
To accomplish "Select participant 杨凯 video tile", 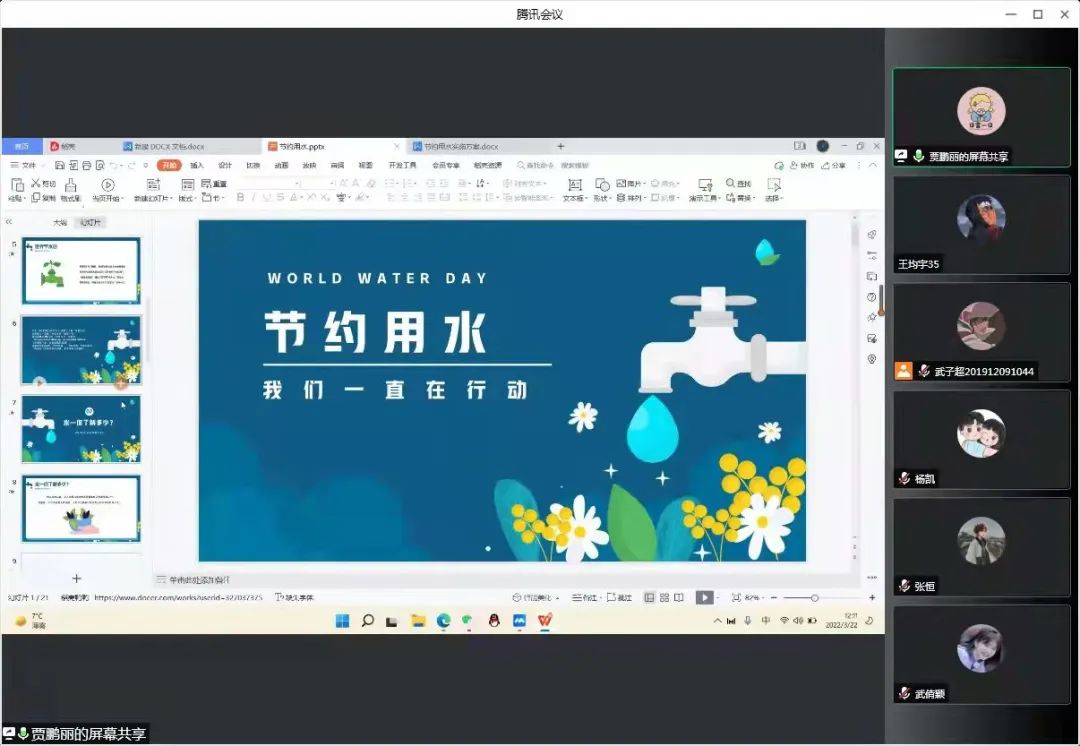I will 982,441.
